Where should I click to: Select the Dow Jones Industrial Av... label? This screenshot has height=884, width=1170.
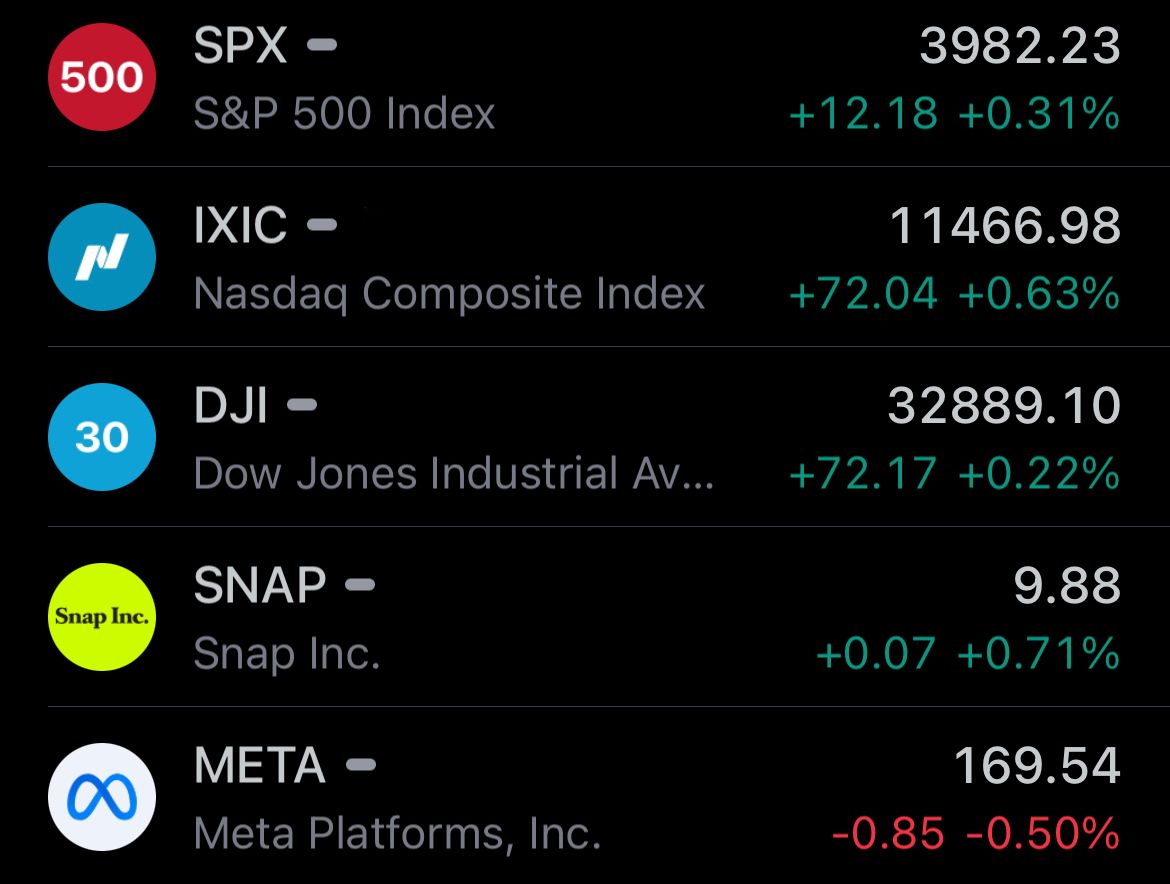(454, 473)
